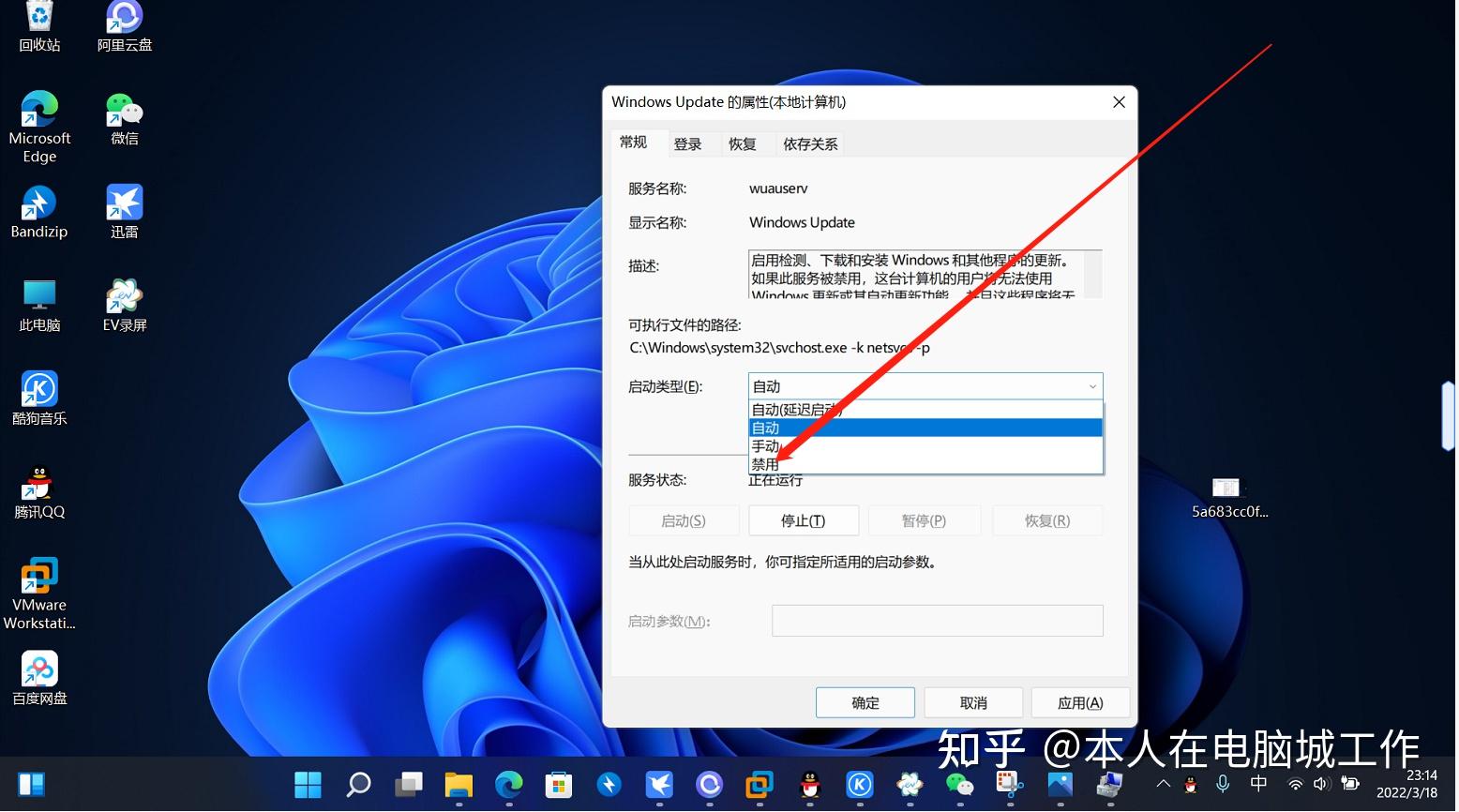This screenshot has width=1459, height=812.
Task: Select the 5a683cc0f file on desktop
Action: pyautogui.click(x=1228, y=498)
